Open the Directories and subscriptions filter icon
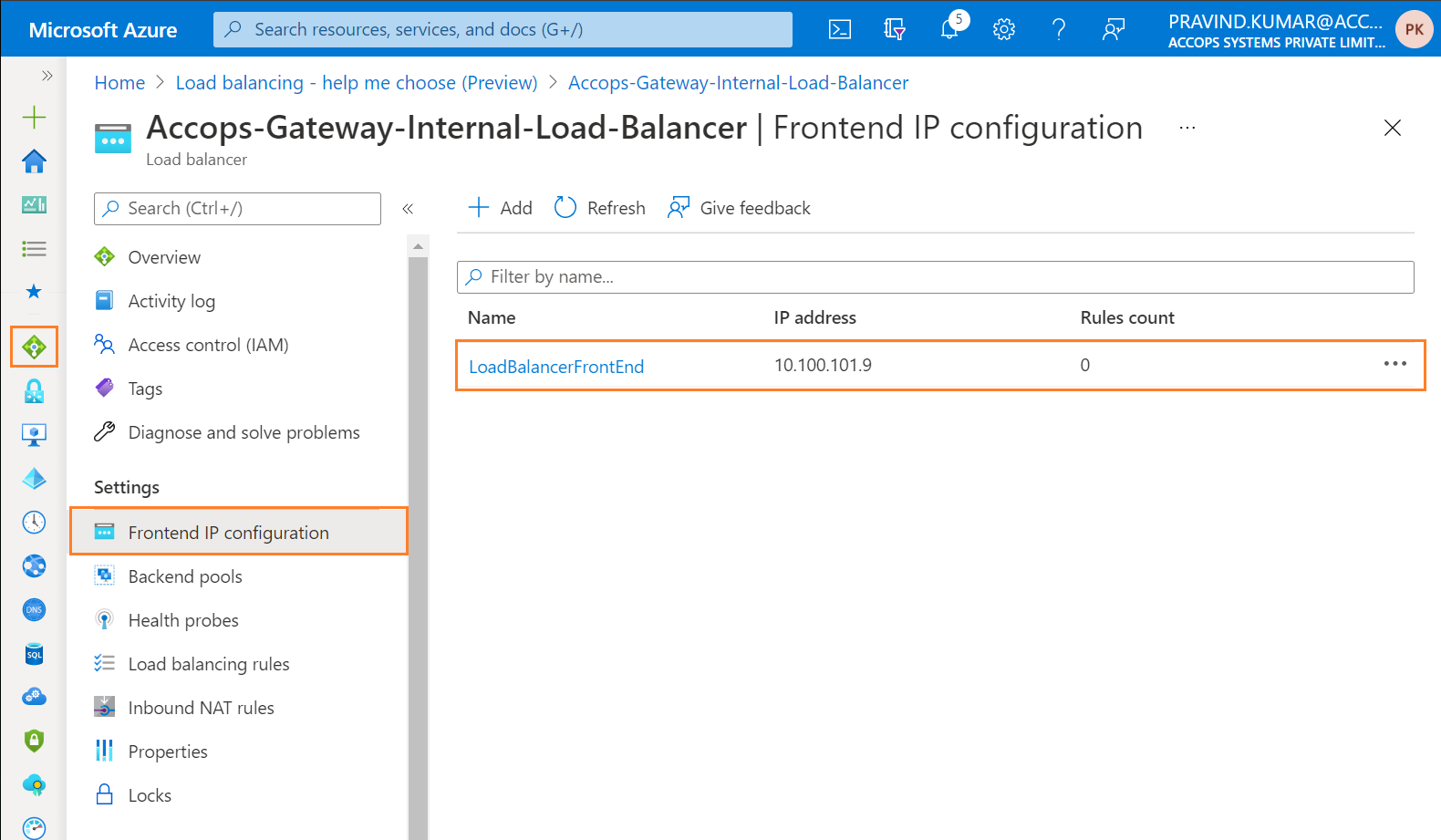The width and height of the screenshot is (1441, 840). 895,29
